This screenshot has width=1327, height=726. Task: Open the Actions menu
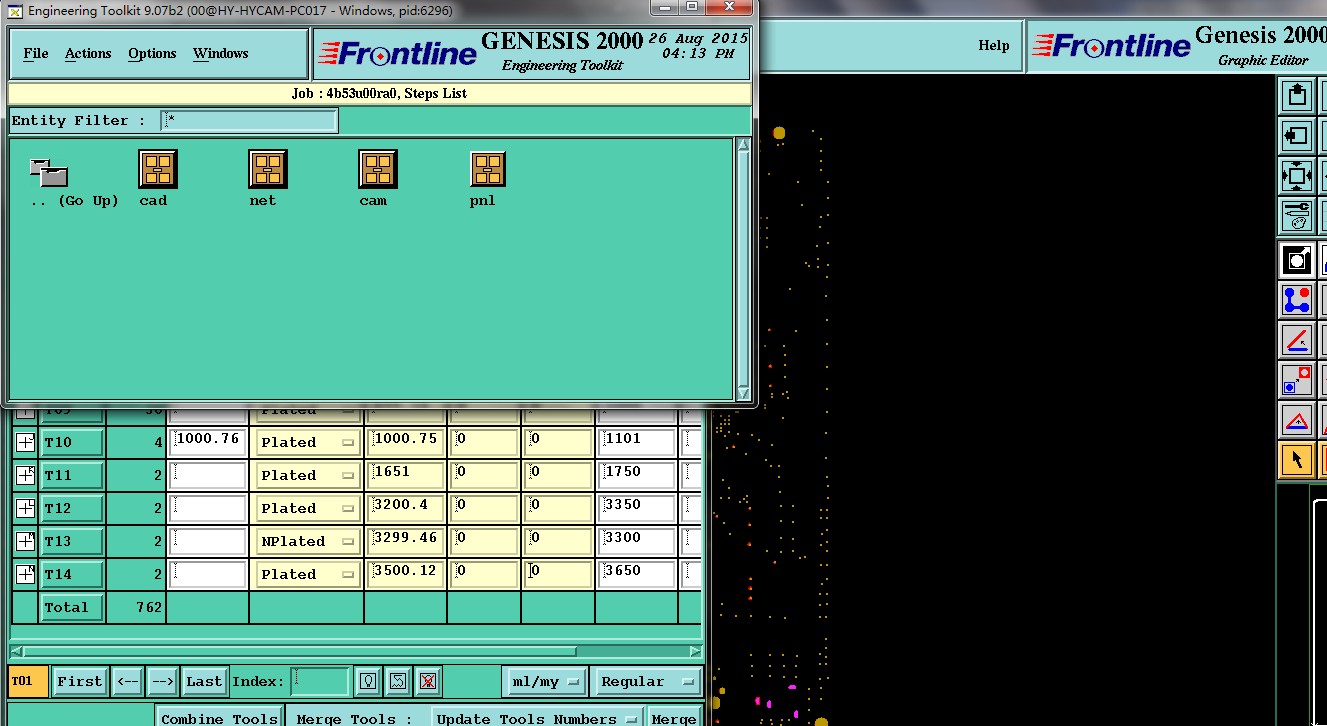click(x=88, y=53)
